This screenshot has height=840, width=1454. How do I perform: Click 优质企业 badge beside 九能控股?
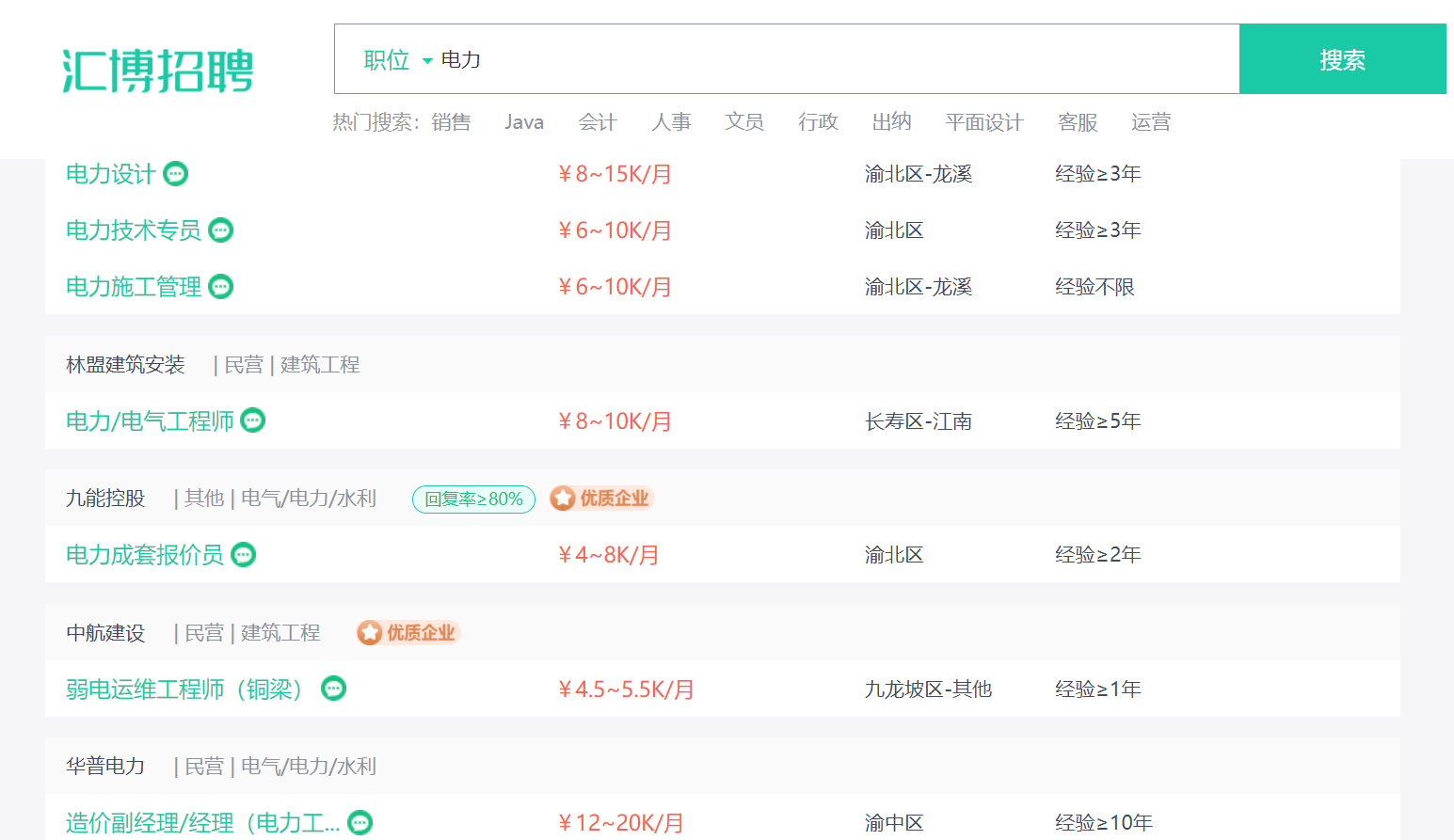(x=601, y=499)
